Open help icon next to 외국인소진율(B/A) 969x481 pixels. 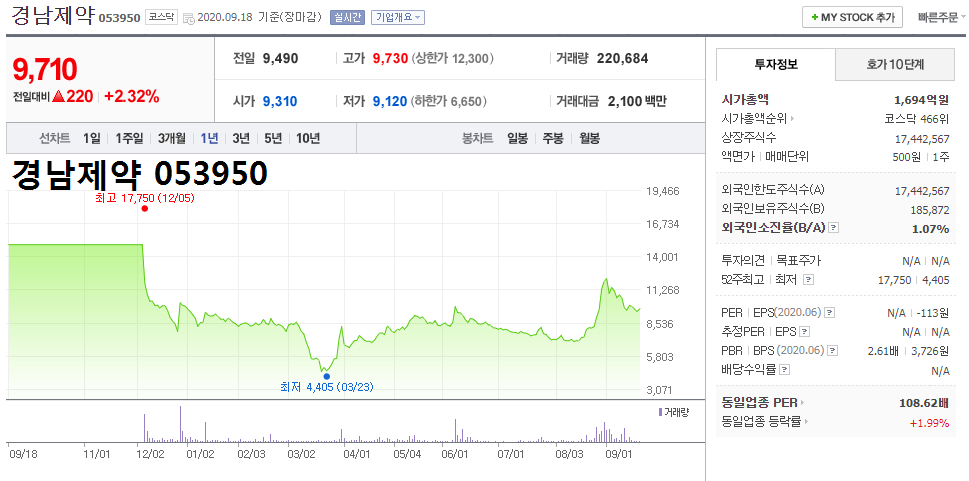pyautogui.click(x=834, y=228)
